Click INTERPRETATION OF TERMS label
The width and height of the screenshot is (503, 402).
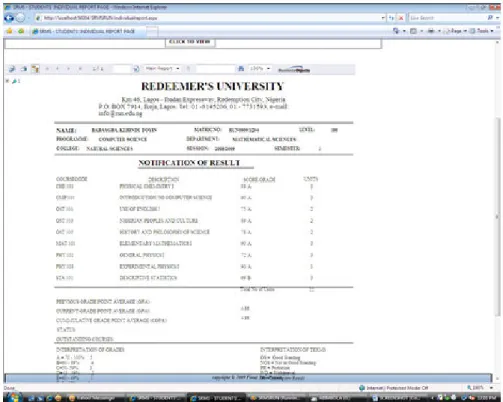coord(293,350)
